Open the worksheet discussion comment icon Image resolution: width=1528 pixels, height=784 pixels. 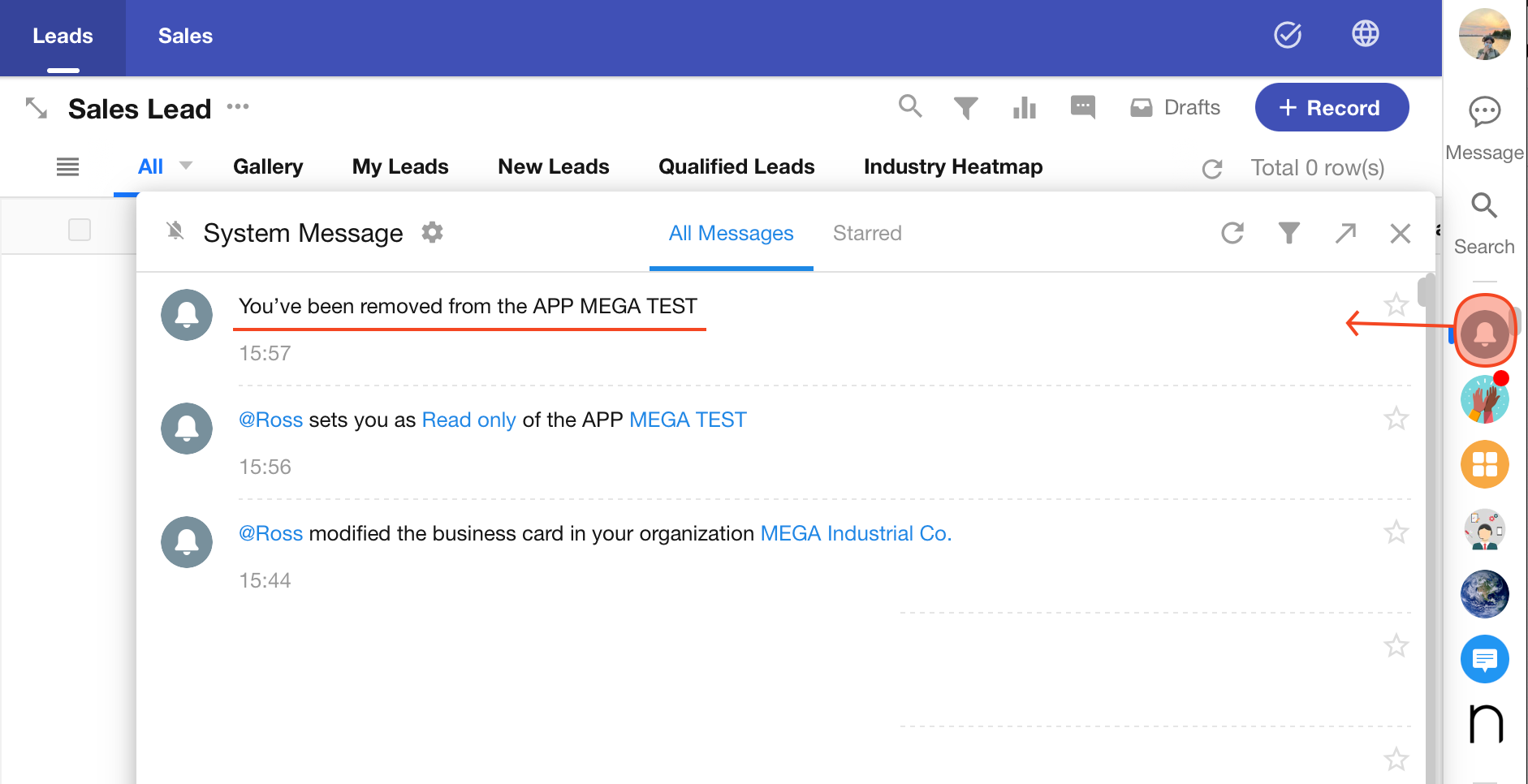coord(1082,107)
